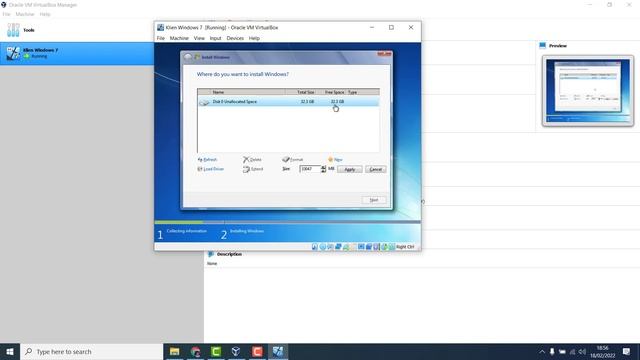This screenshot has width=640, height=360.
Task: Click the VM preview thumbnail
Action: pos(588,91)
